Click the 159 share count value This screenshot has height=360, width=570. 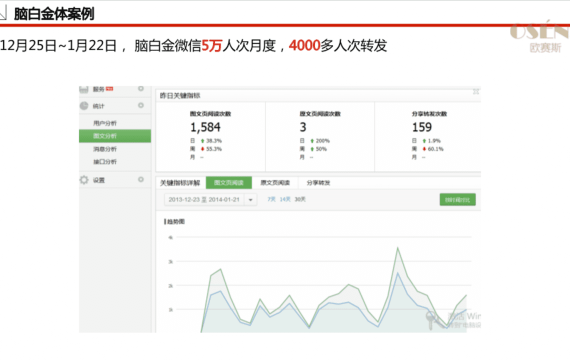point(422,127)
